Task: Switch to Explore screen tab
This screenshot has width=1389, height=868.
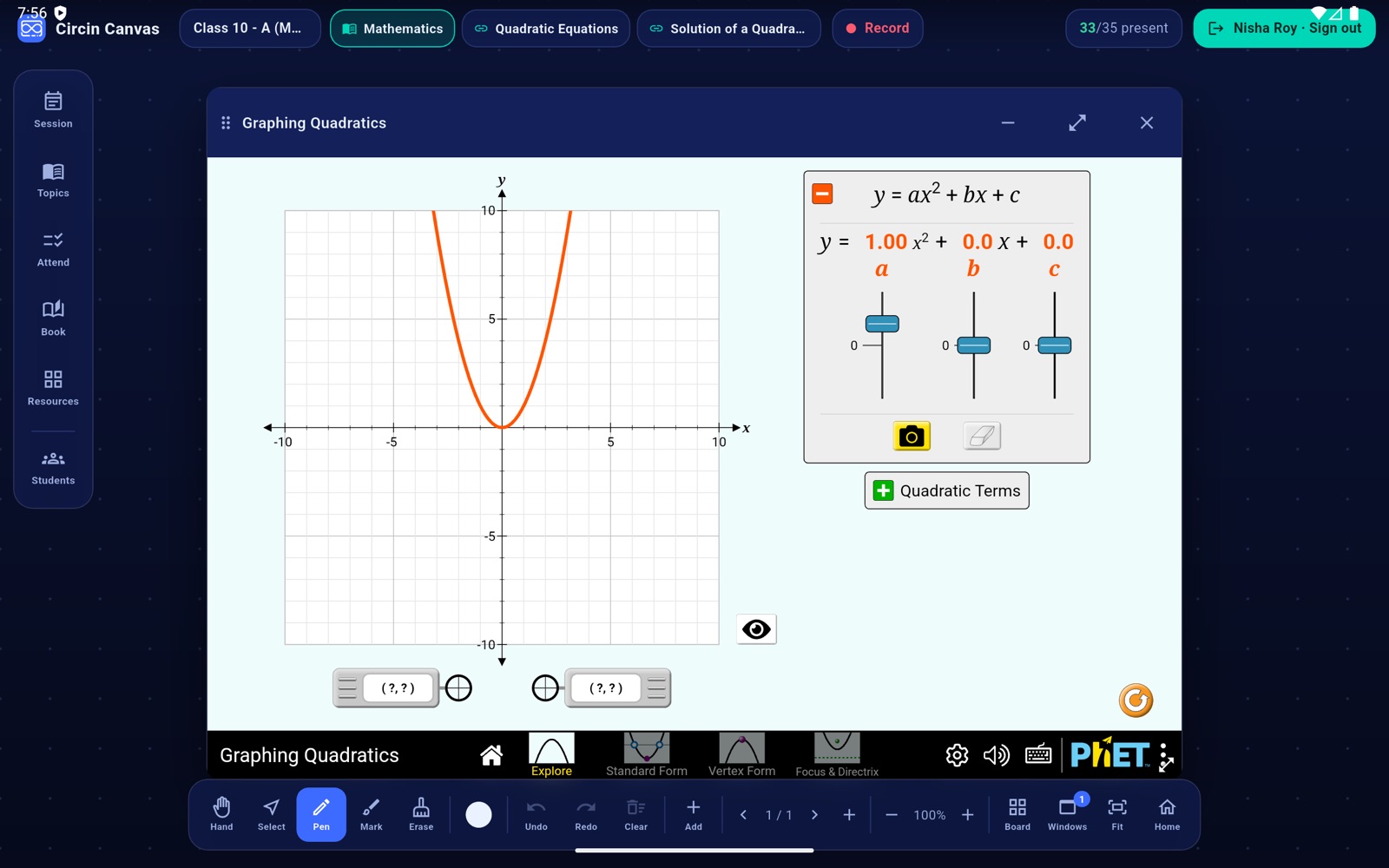Action: click(551, 754)
